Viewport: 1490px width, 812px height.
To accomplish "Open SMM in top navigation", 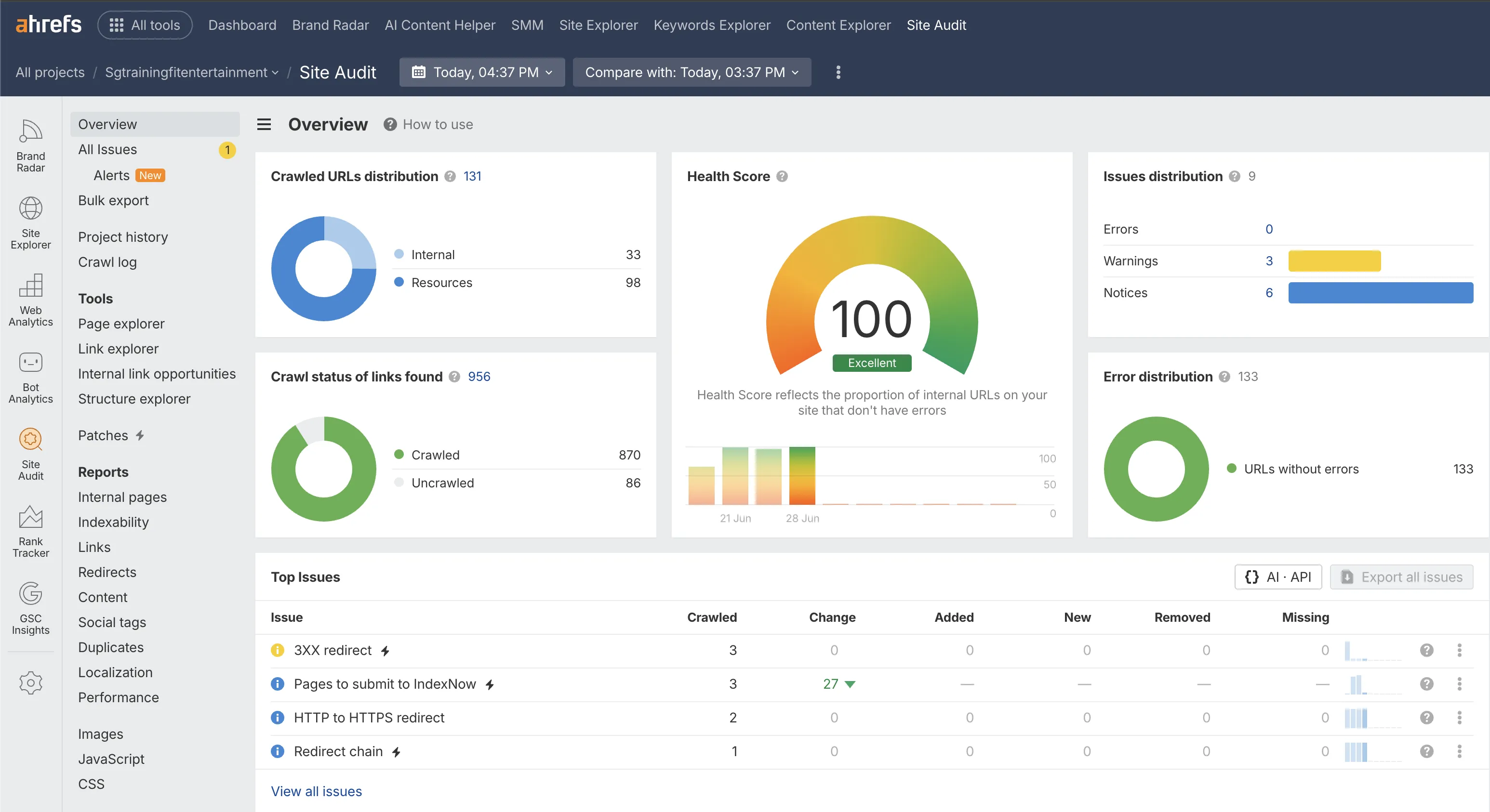I will point(527,25).
